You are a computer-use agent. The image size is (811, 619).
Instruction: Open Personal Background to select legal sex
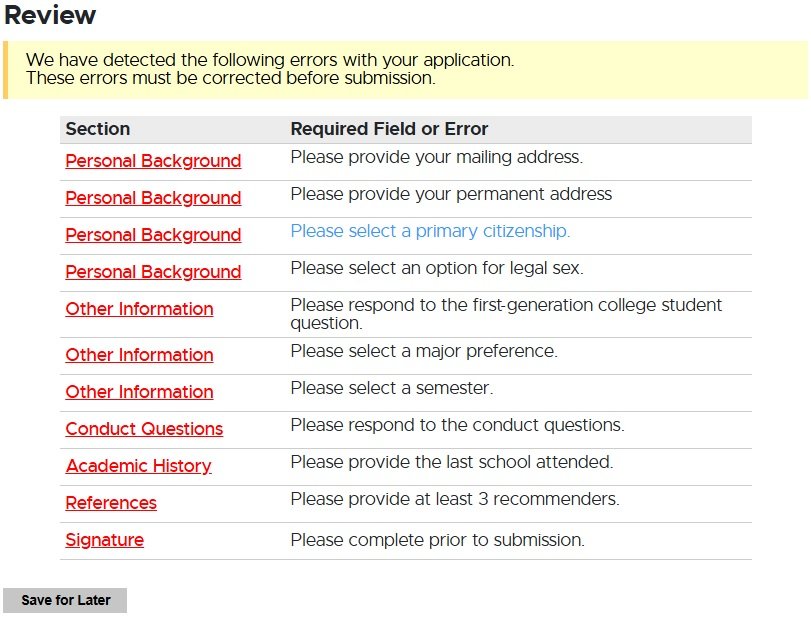(152, 272)
